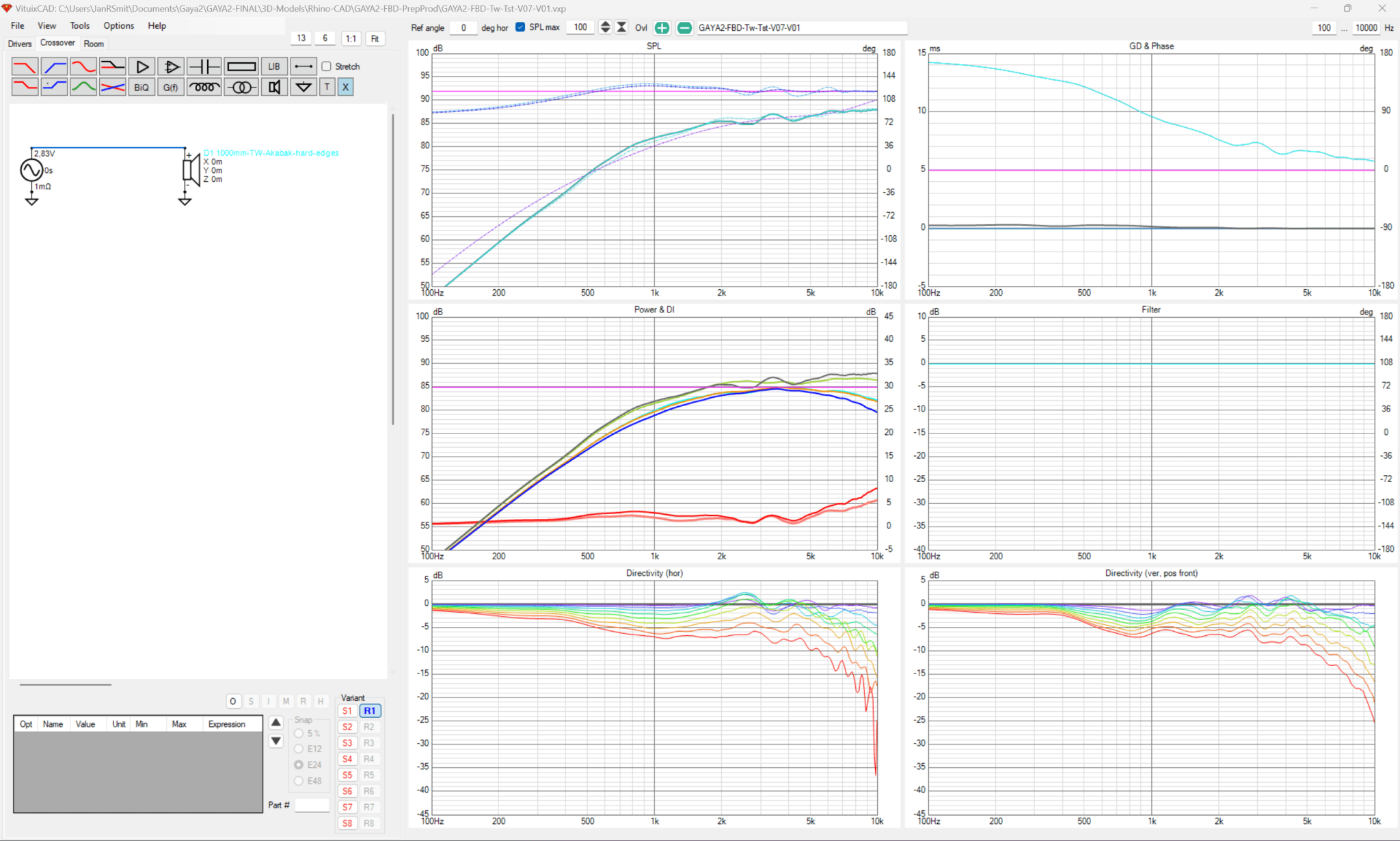Insert an inductor coil component
Screen dimensions: 1400x841
point(204,87)
